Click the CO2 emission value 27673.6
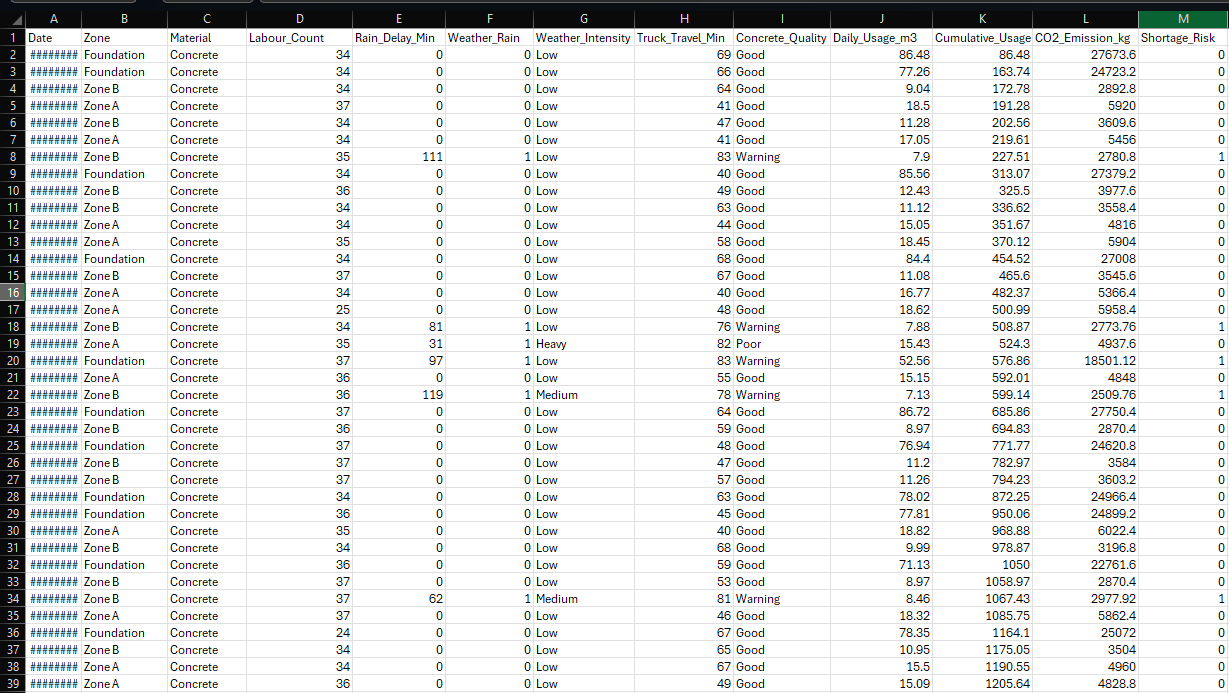This screenshot has height=693, width=1229. tap(1086, 55)
